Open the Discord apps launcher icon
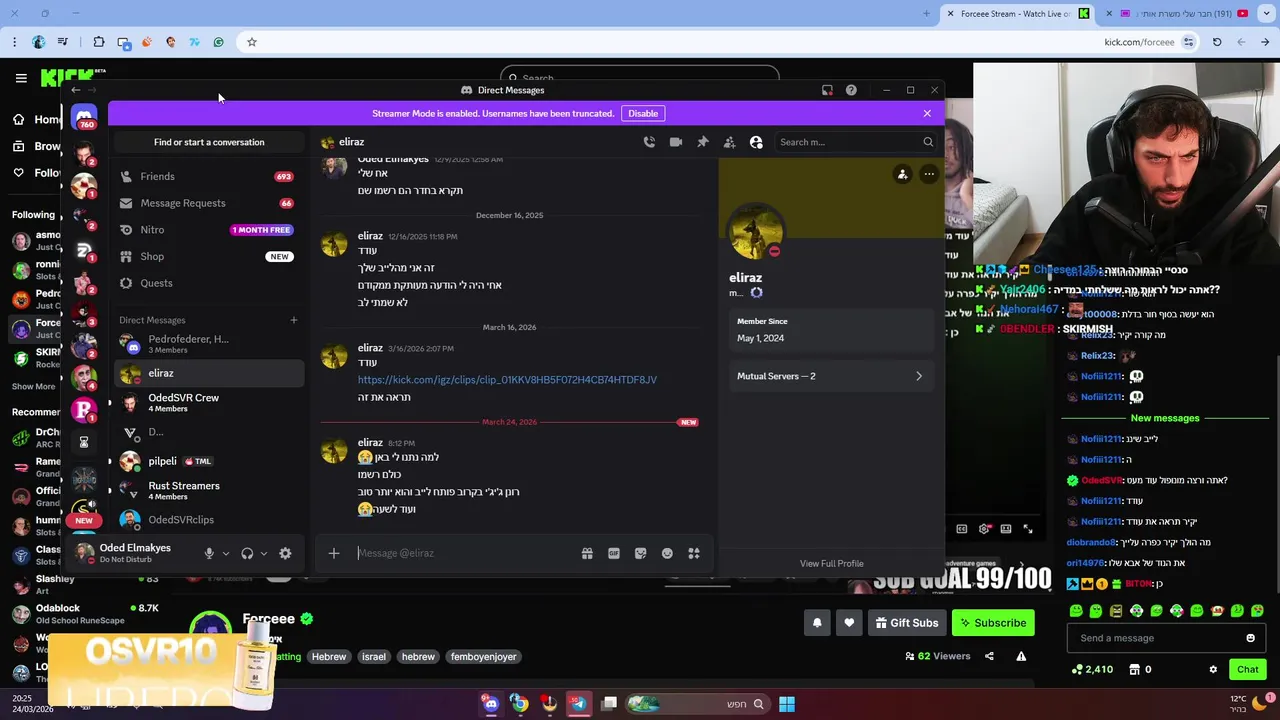The height and width of the screenshot is (720, 1280). [x=694, y=553]
